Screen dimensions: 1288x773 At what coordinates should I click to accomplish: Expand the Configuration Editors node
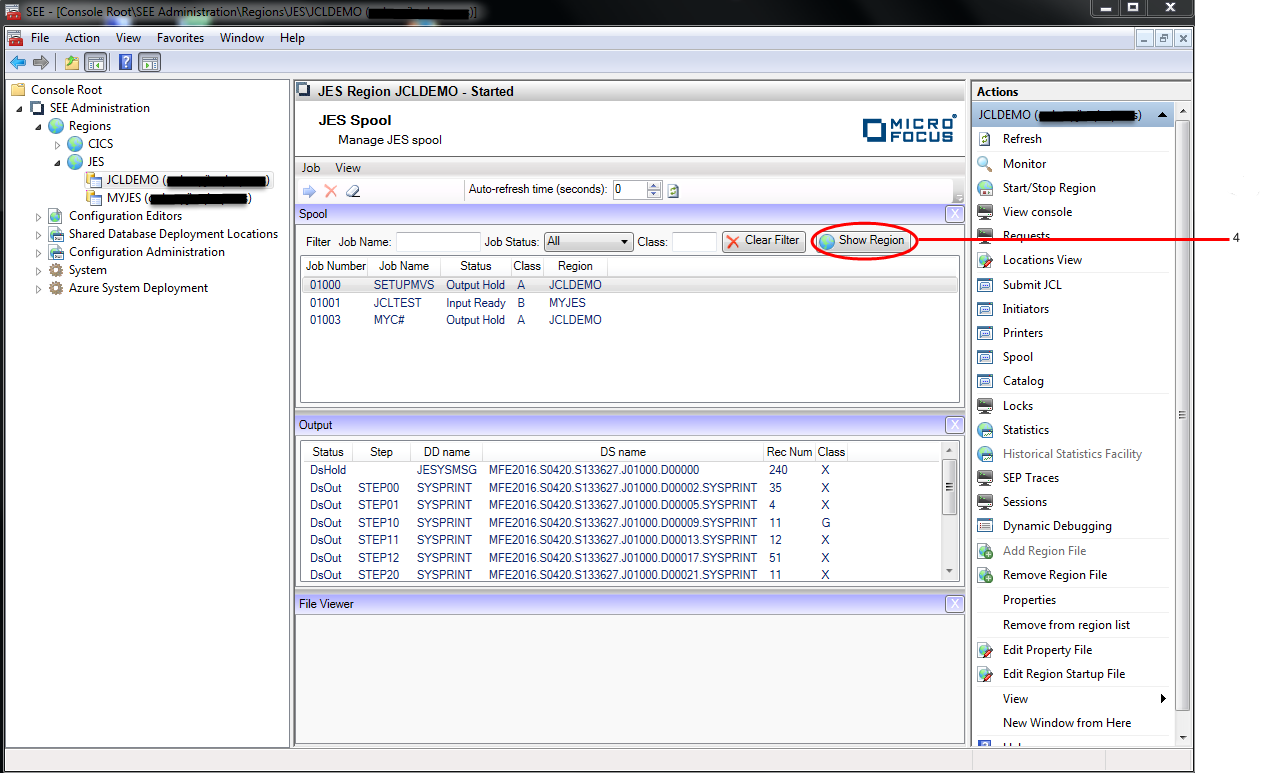coord(39,216)
